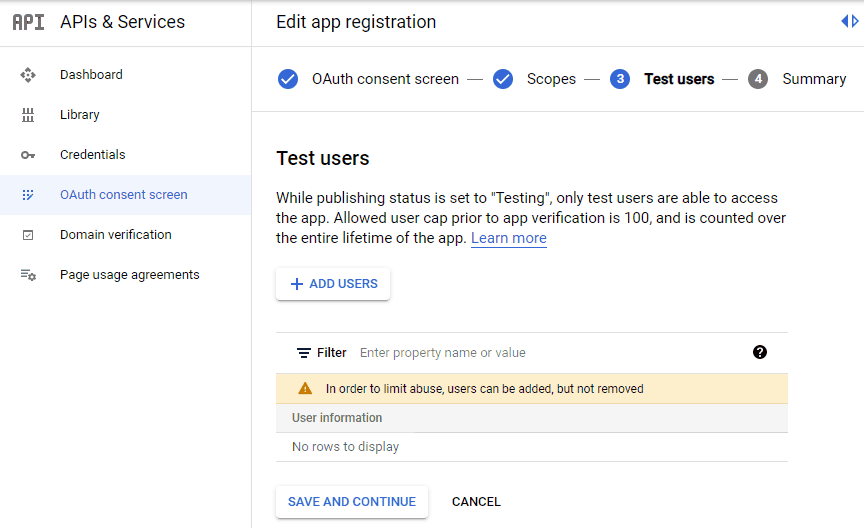
Task: Click the Library sidebar icon
Action: click(x=28, y=115)
